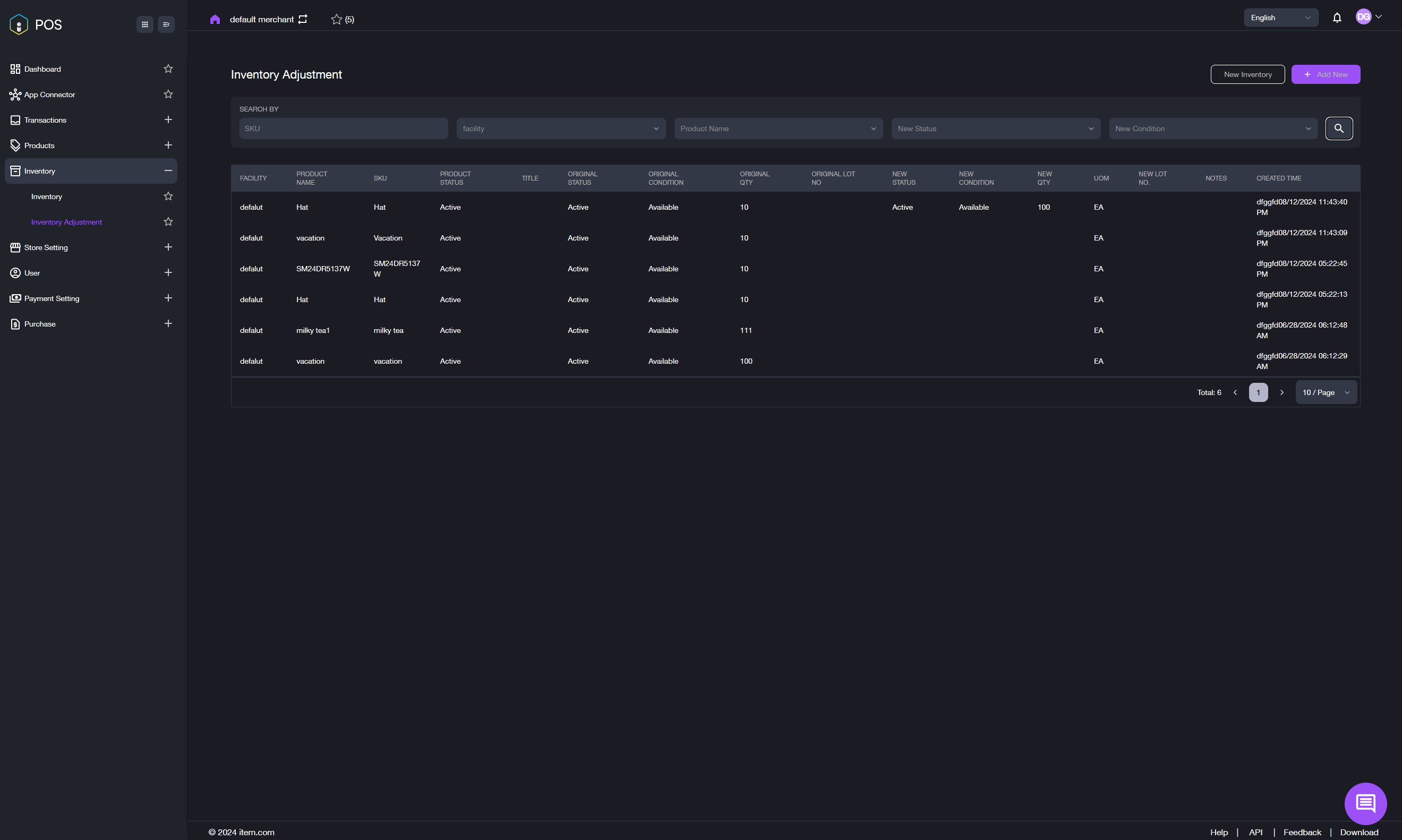This screenshot has height=840, width=1402.
Task: Toggle favorite star for App Connector
Action: (168, 95)
